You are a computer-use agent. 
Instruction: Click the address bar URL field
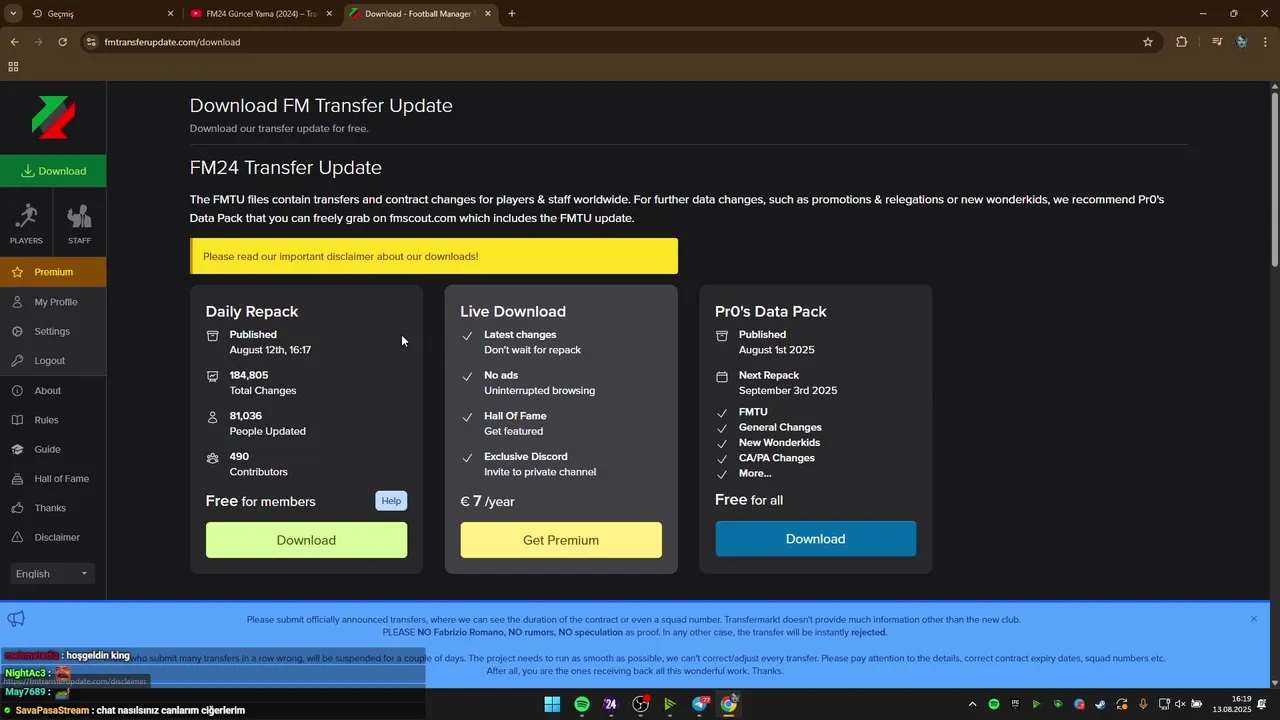click(620, 42)
